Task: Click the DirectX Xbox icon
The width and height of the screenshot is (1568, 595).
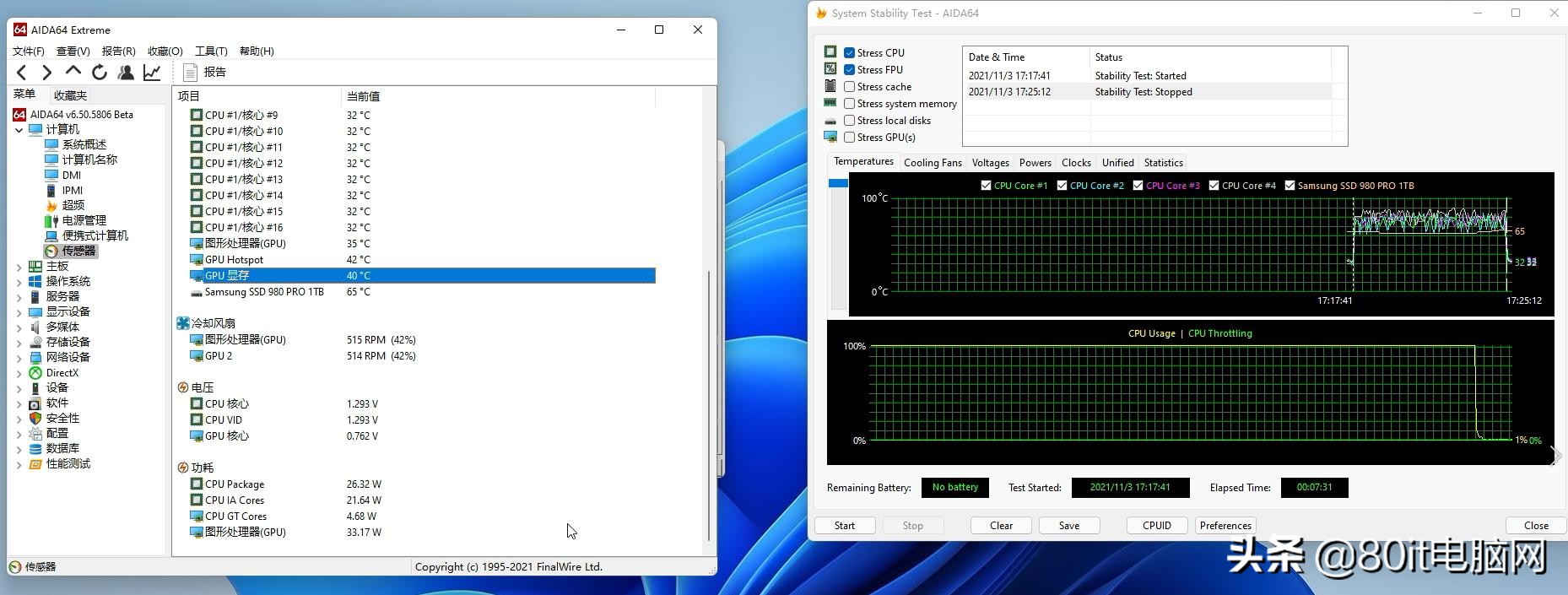Action: (35, 372)
